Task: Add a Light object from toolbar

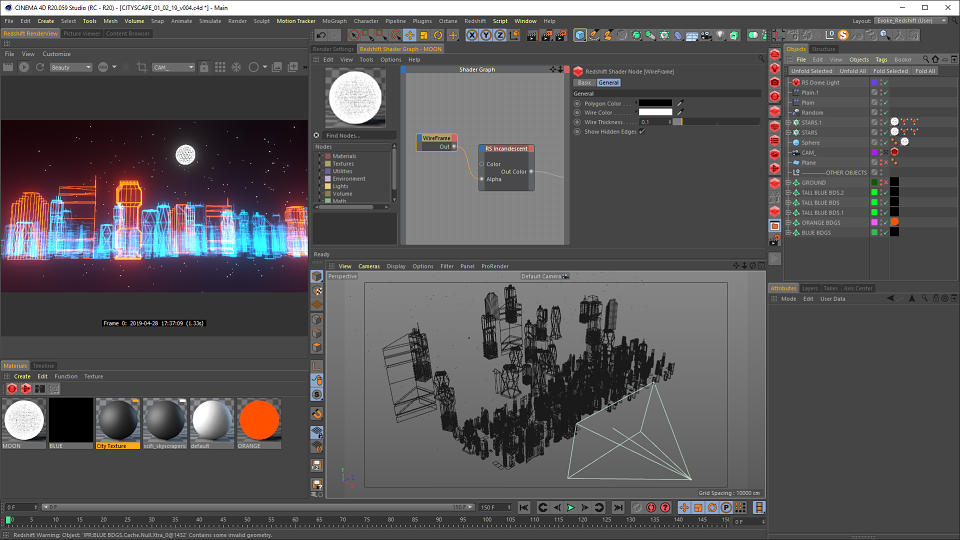Action: (720, 35)
